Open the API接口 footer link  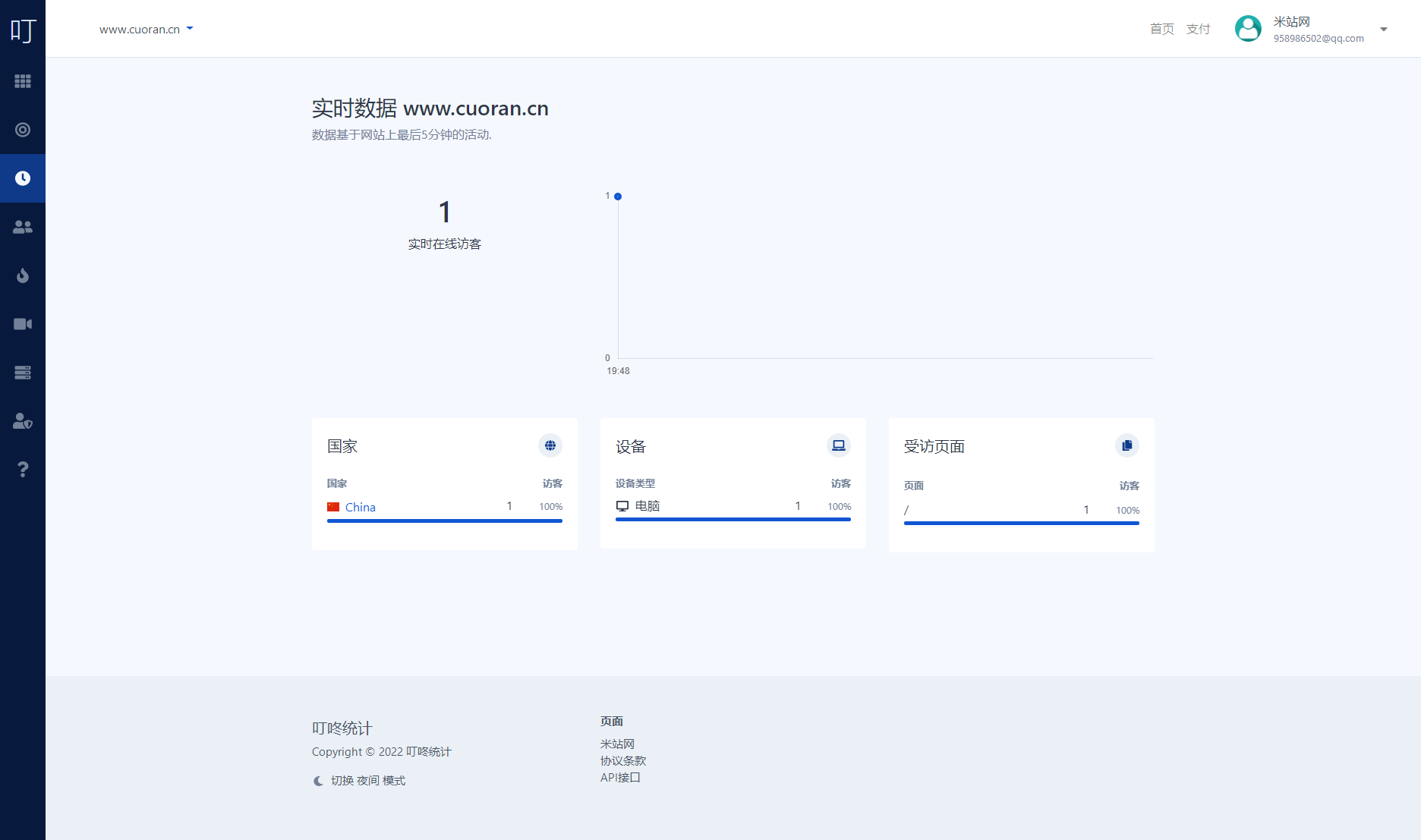pyautogui.click(x=620, y=778)
